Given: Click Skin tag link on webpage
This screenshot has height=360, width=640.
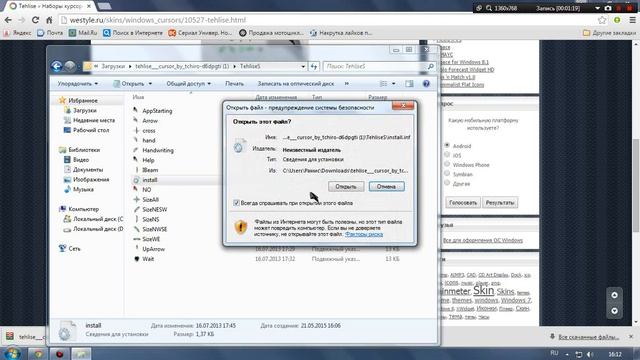Looking at the screenshot, I should (483, 291).
